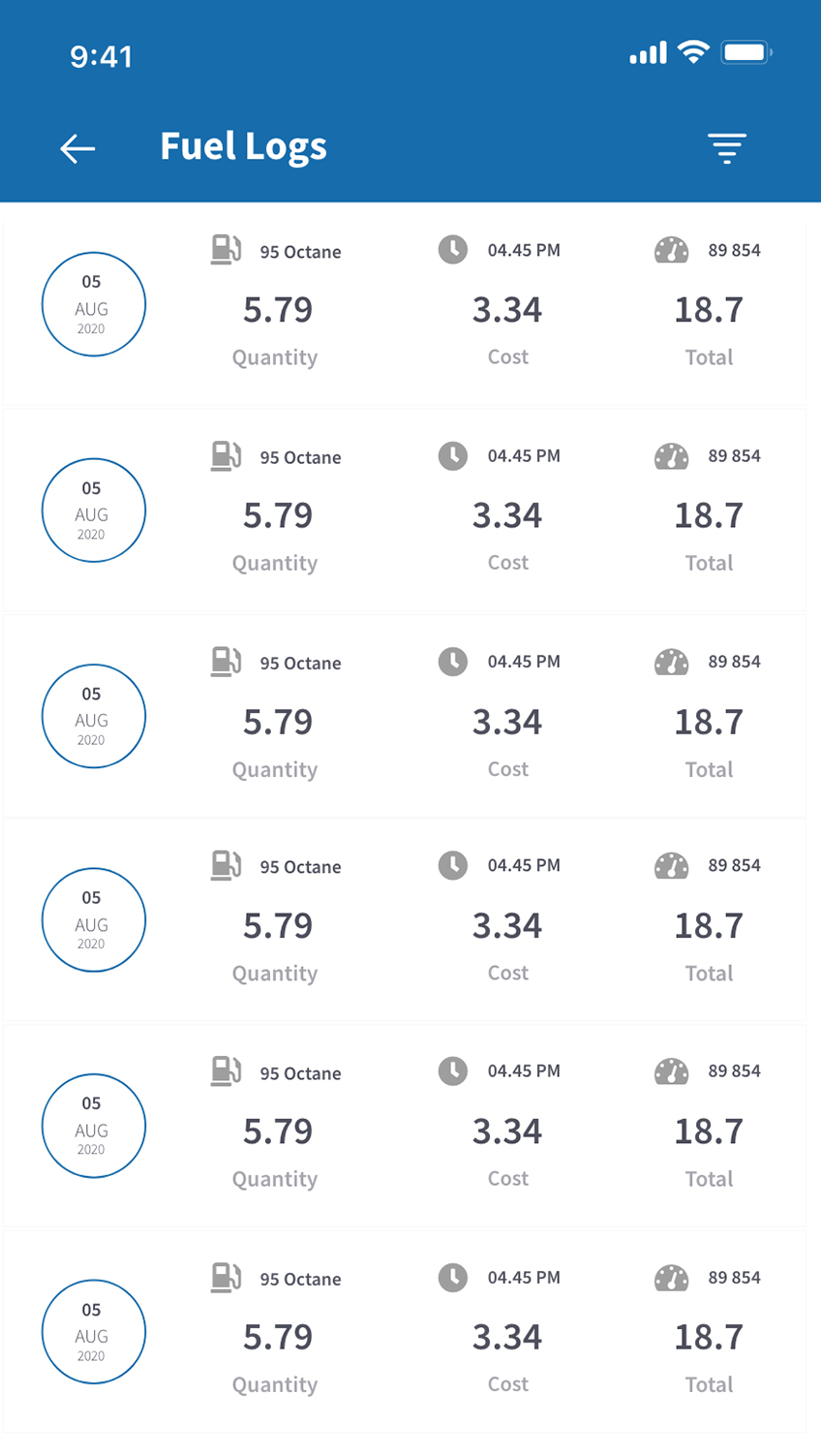Tap the clock icon in fifth log

452,1071
